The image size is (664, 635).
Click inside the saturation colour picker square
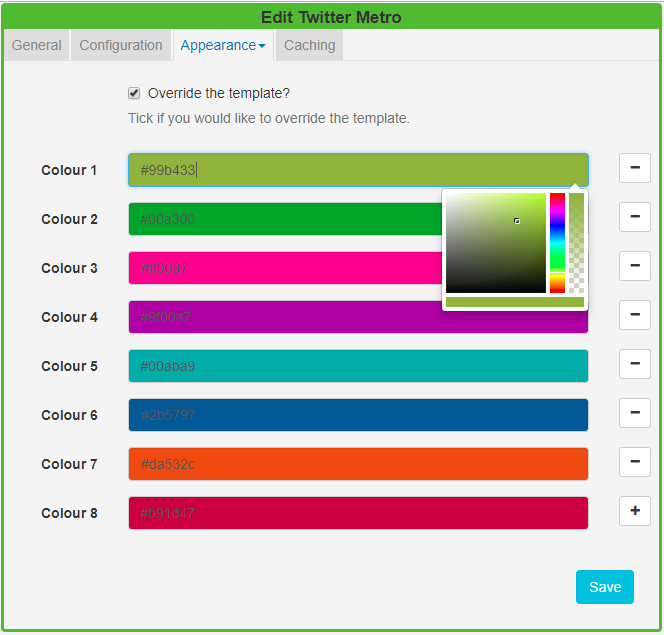point(495,243)
